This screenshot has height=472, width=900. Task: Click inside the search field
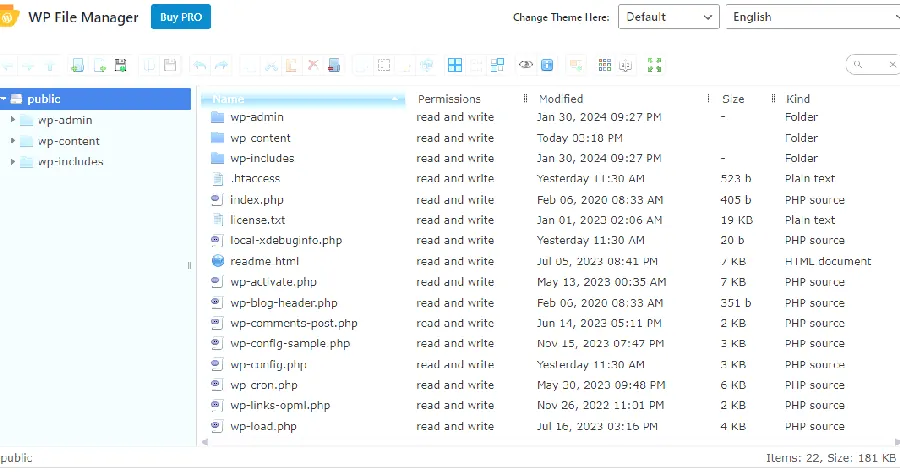873,64
